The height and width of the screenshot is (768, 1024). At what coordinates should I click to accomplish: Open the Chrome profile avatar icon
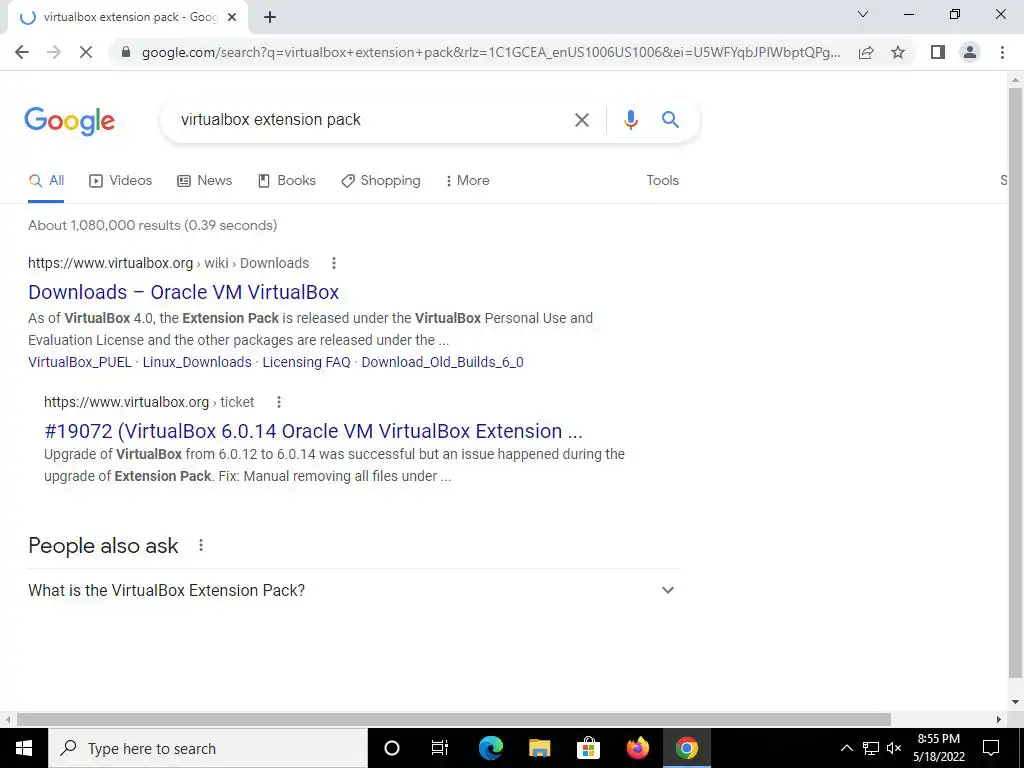[970, 52]
